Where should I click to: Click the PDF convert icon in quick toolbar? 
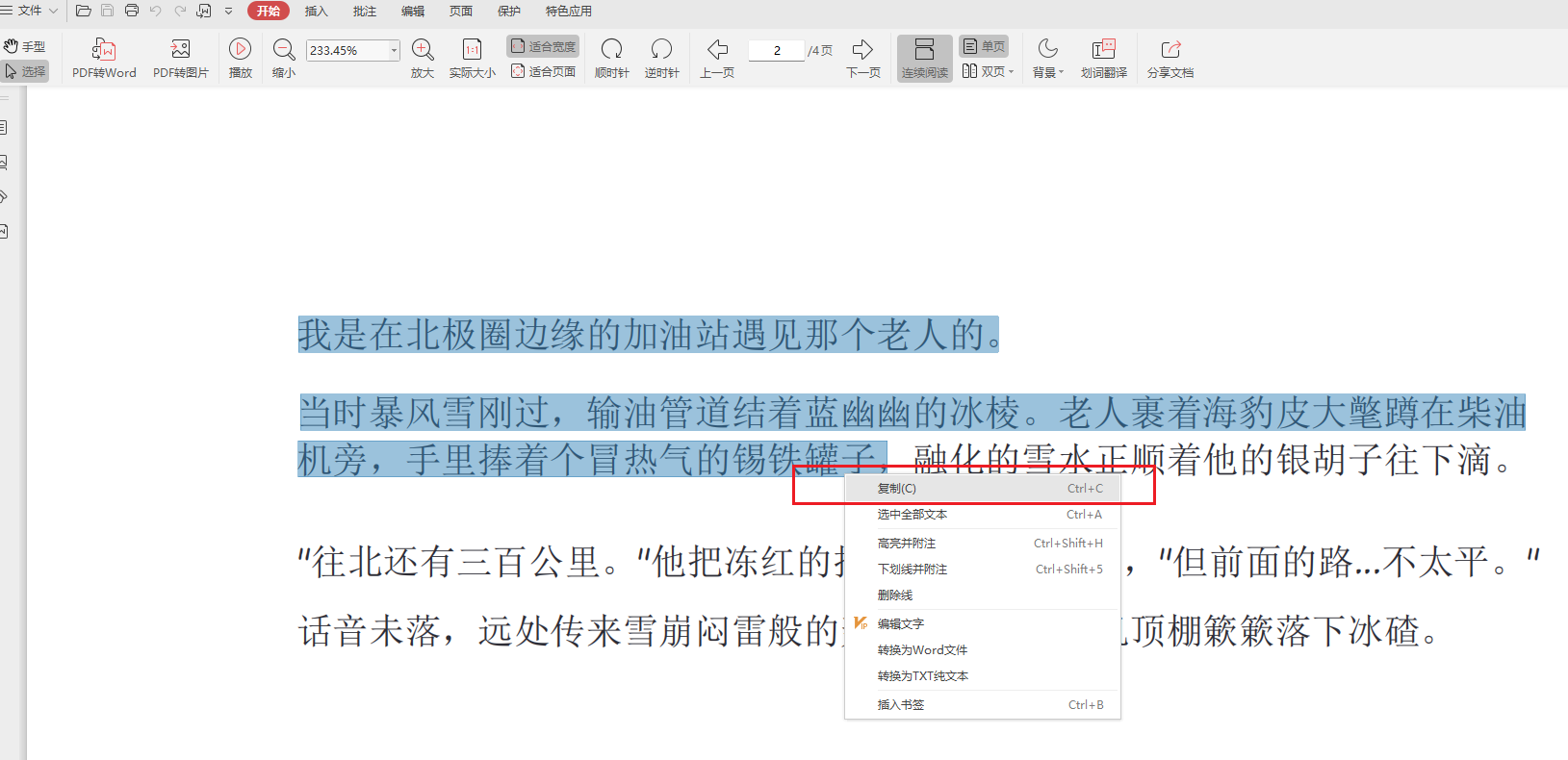(204, 11)
